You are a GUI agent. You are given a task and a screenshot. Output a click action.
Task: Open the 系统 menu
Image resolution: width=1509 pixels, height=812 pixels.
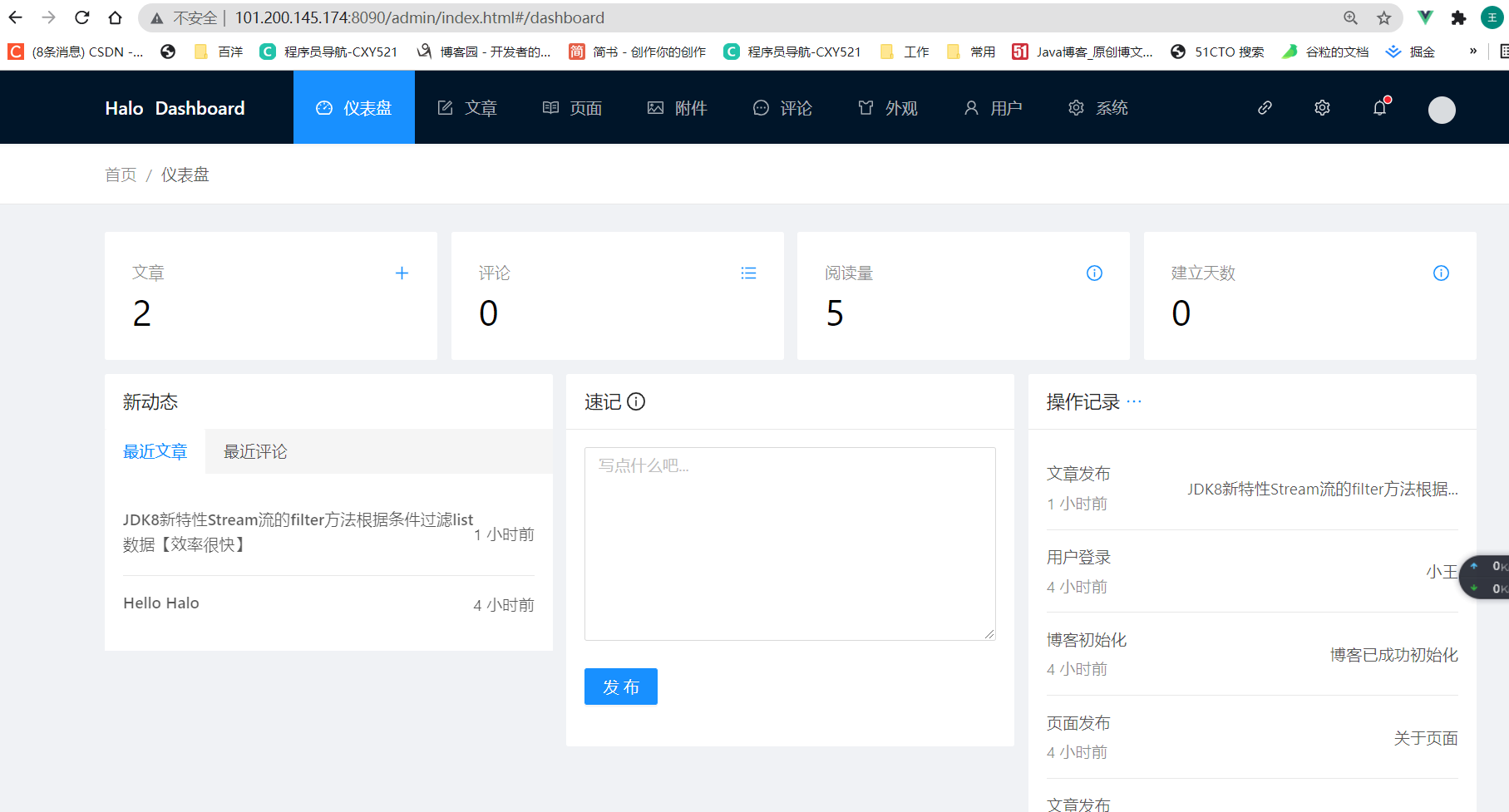click(x=1098, y=108)
